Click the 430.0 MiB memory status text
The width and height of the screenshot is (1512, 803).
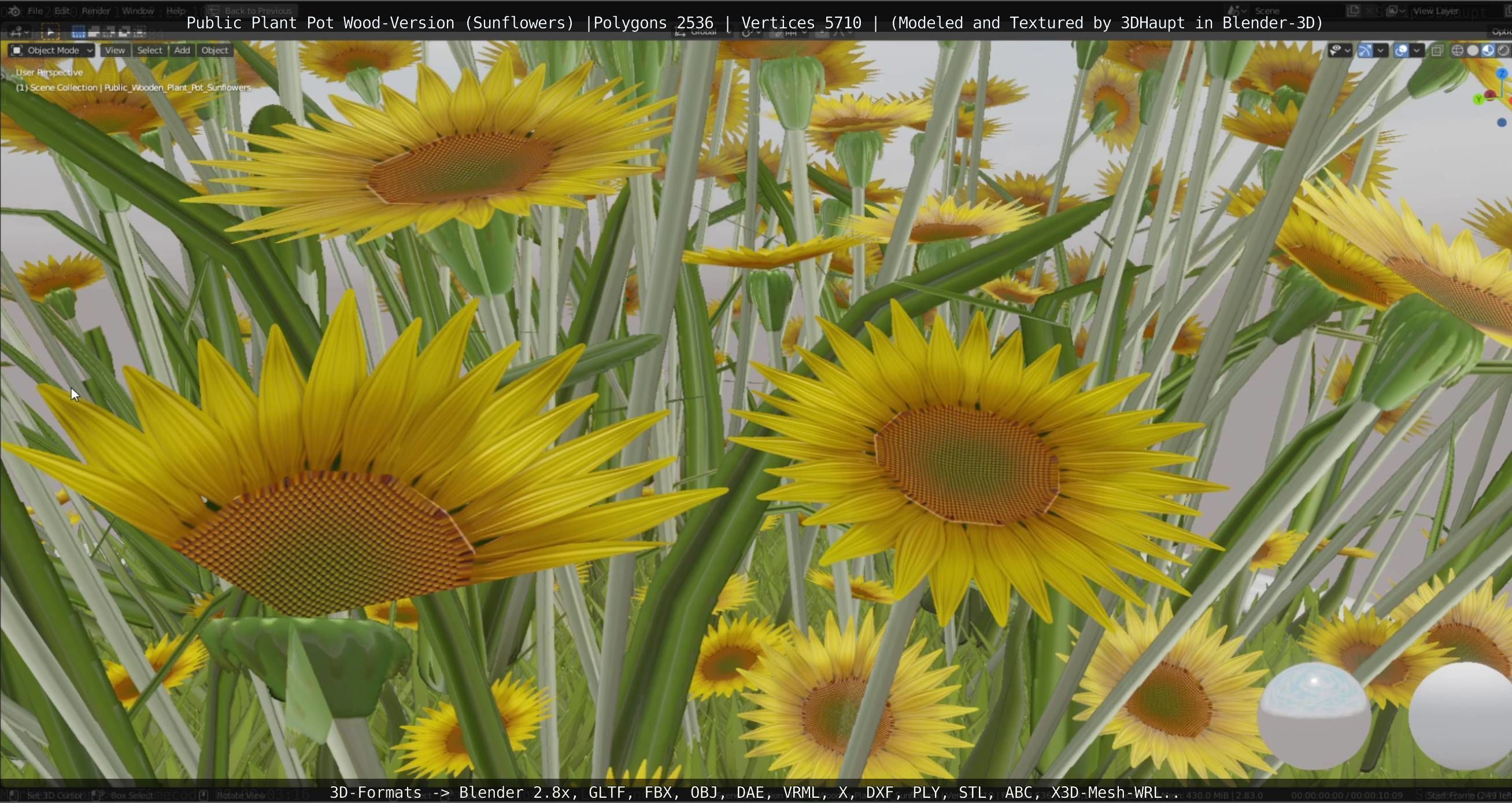(1208, 795)
